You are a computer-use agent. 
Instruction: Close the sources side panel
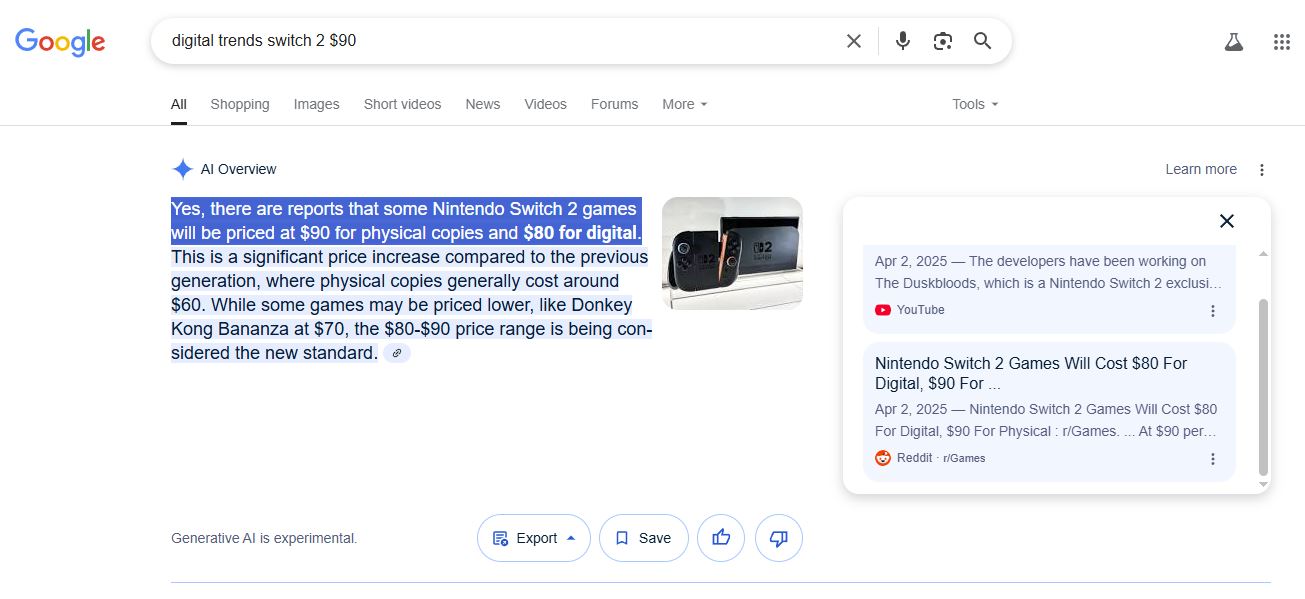pyautogui.click(x=1227, y=221)
